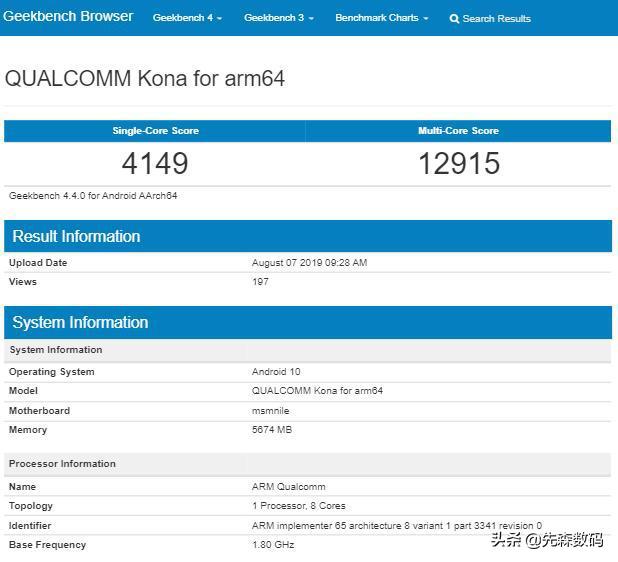Click the Identifier label

pyautogui.click(x=30, y=526)
